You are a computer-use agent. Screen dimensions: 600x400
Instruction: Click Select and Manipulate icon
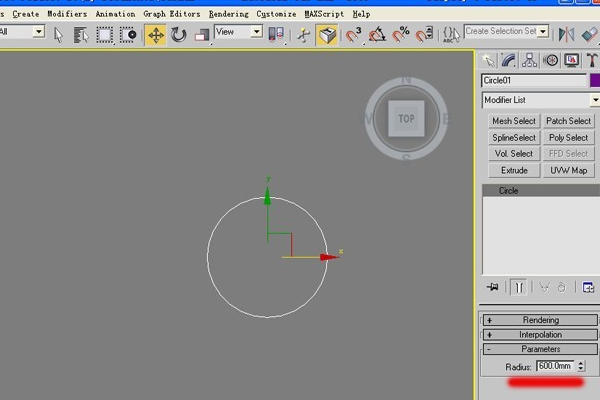(x=303, y=35)
